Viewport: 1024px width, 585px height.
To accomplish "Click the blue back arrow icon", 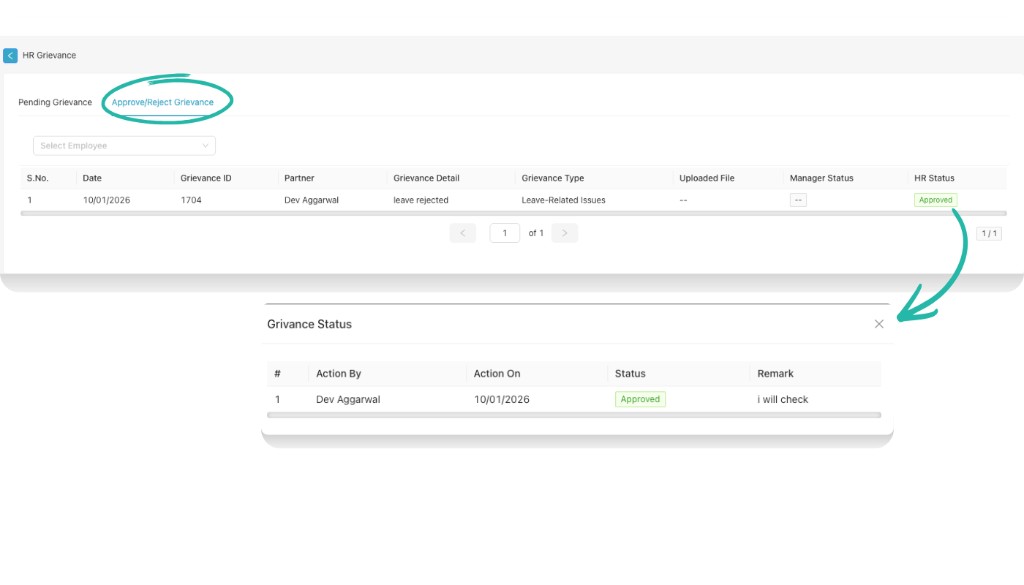I will coord(10,55).
